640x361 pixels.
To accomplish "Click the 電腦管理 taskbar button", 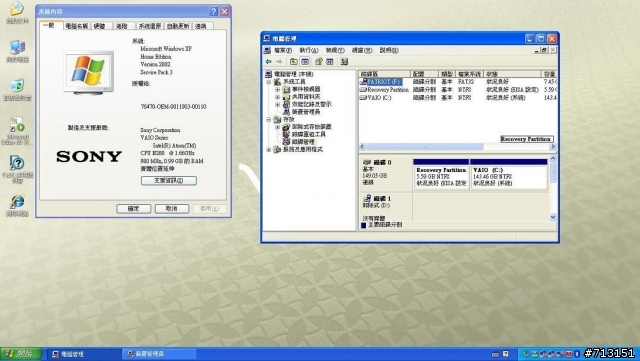I will 85,354.
